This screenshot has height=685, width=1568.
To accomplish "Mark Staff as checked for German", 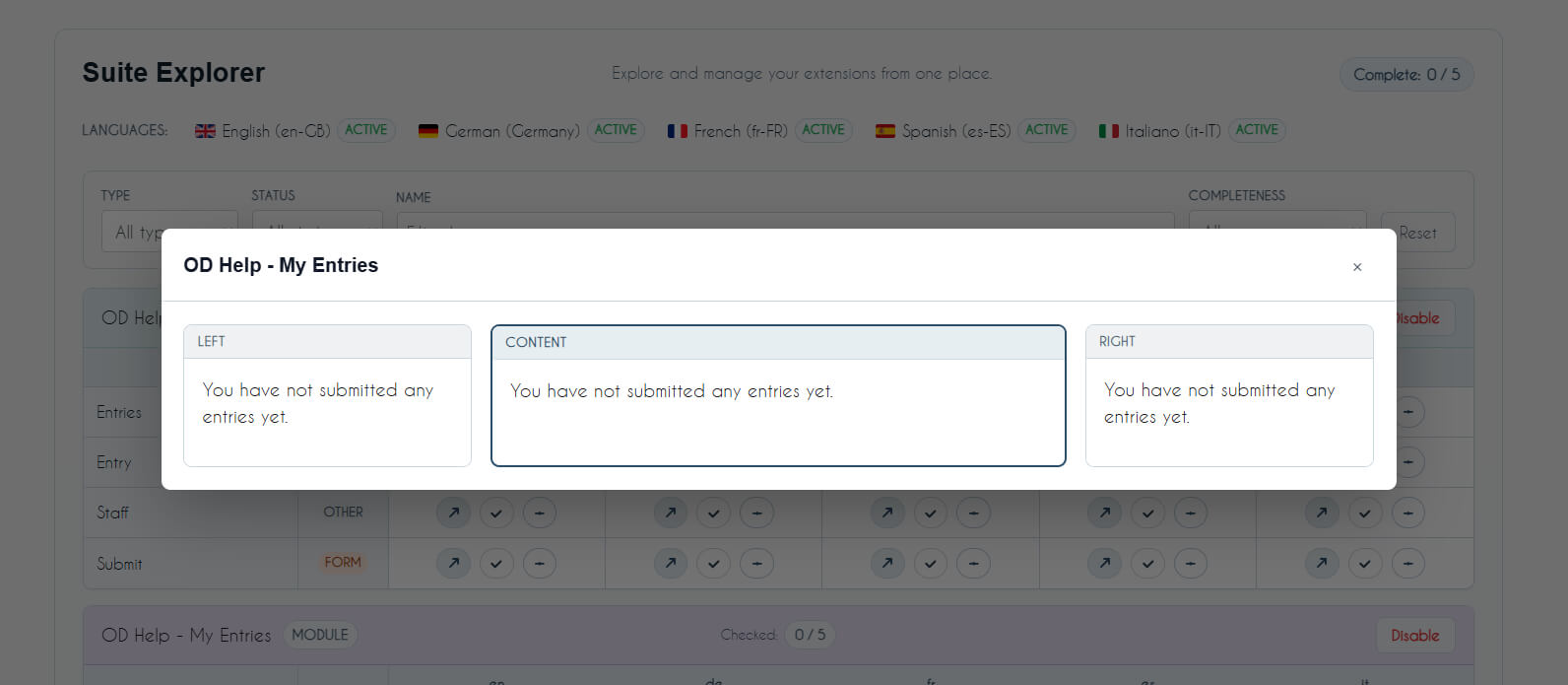I will (x=713, y=513).
